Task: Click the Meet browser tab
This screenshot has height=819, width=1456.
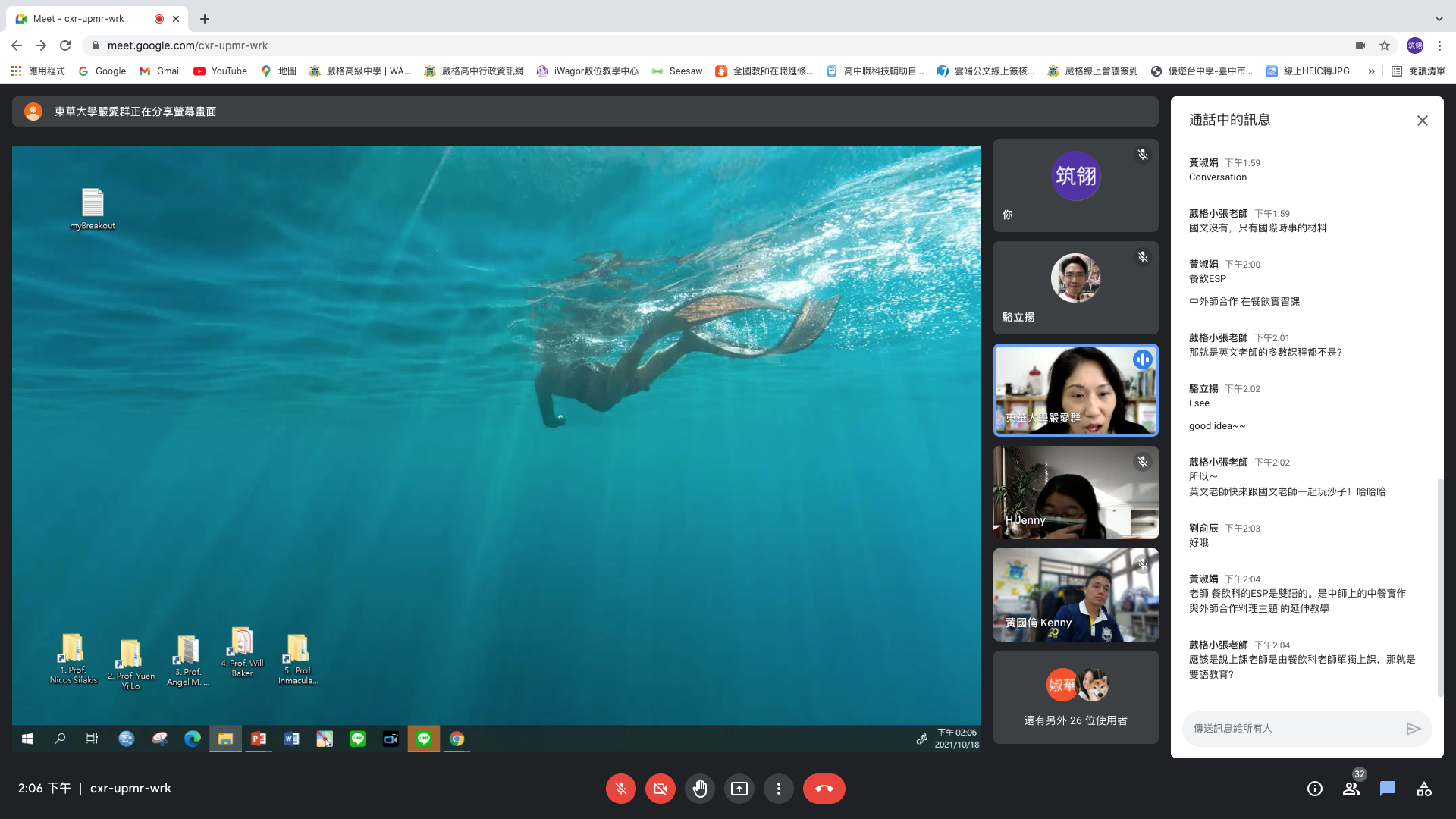Action: 87,19
